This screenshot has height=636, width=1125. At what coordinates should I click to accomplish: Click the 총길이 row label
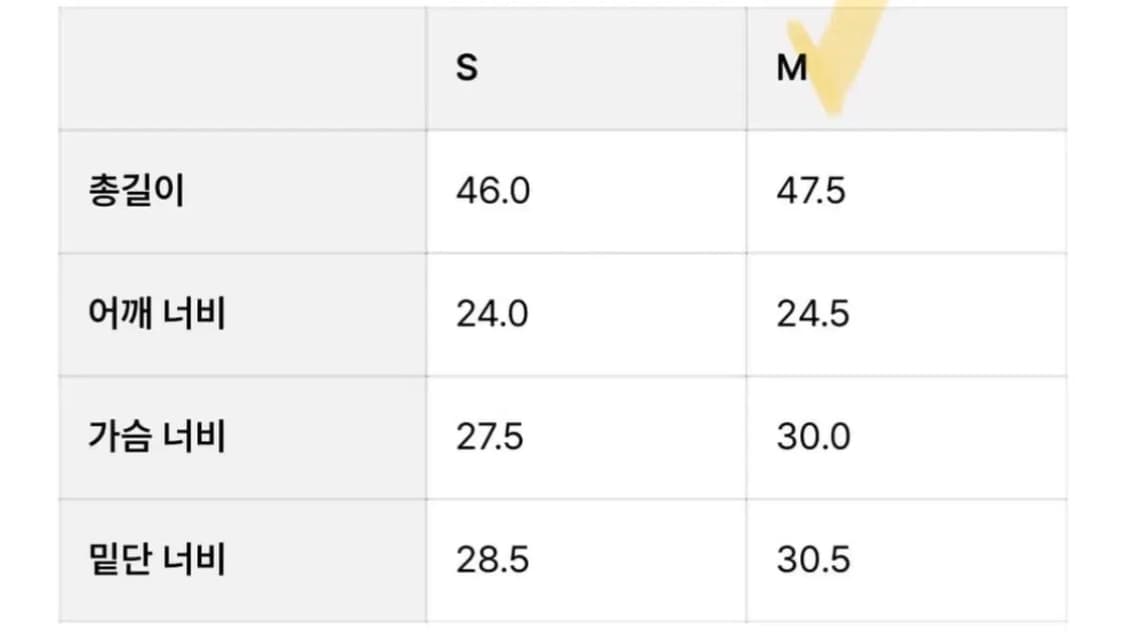[136, 191]
